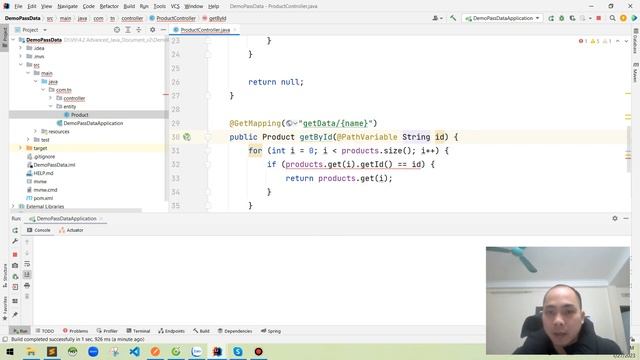Select Opened File locate icon in Project panel
The width and height of the screenshot is (640, 360).
coord(117,30)
